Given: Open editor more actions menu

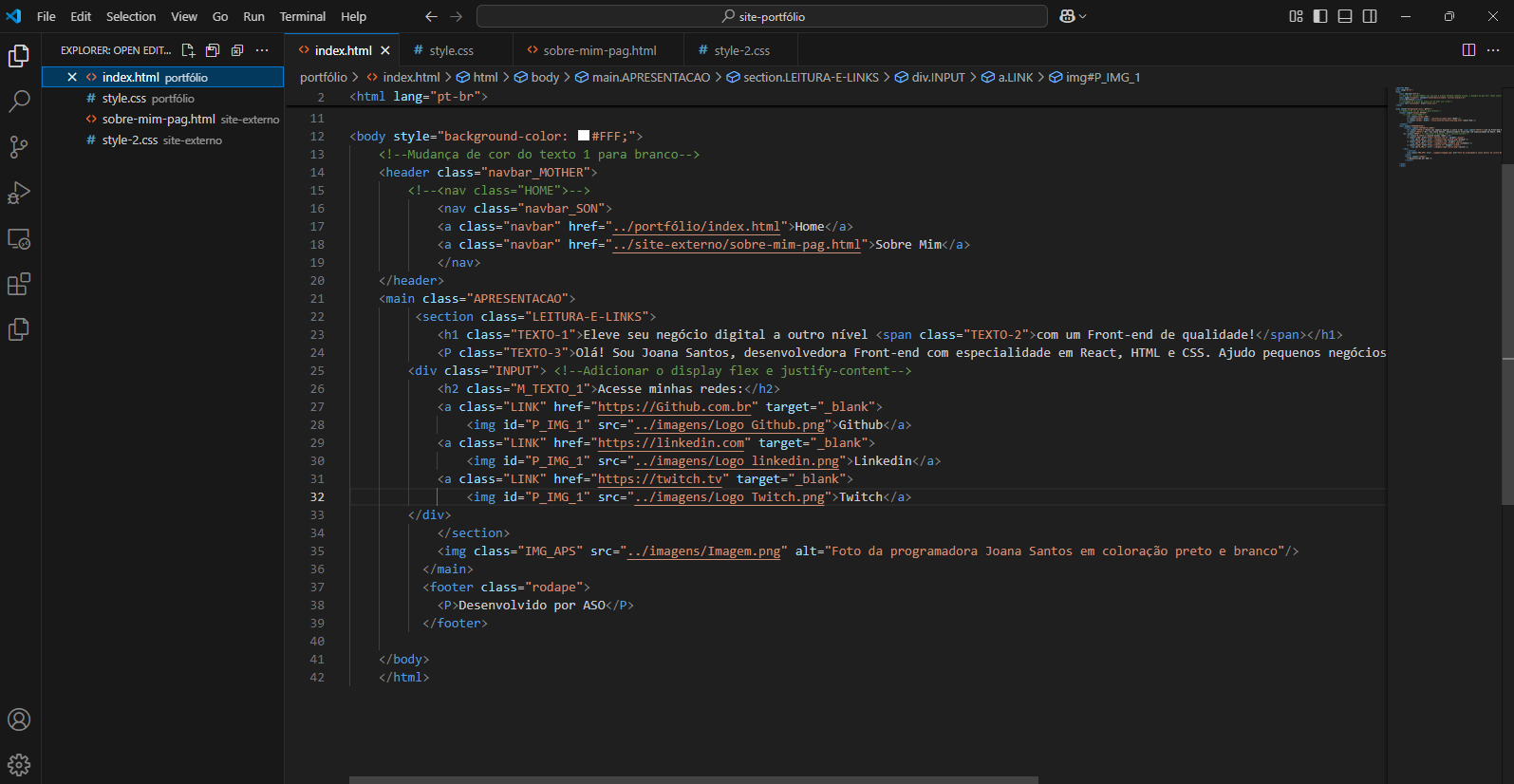Looking at the screenshot, I should pyautogui.click(x=1493, y=50).
